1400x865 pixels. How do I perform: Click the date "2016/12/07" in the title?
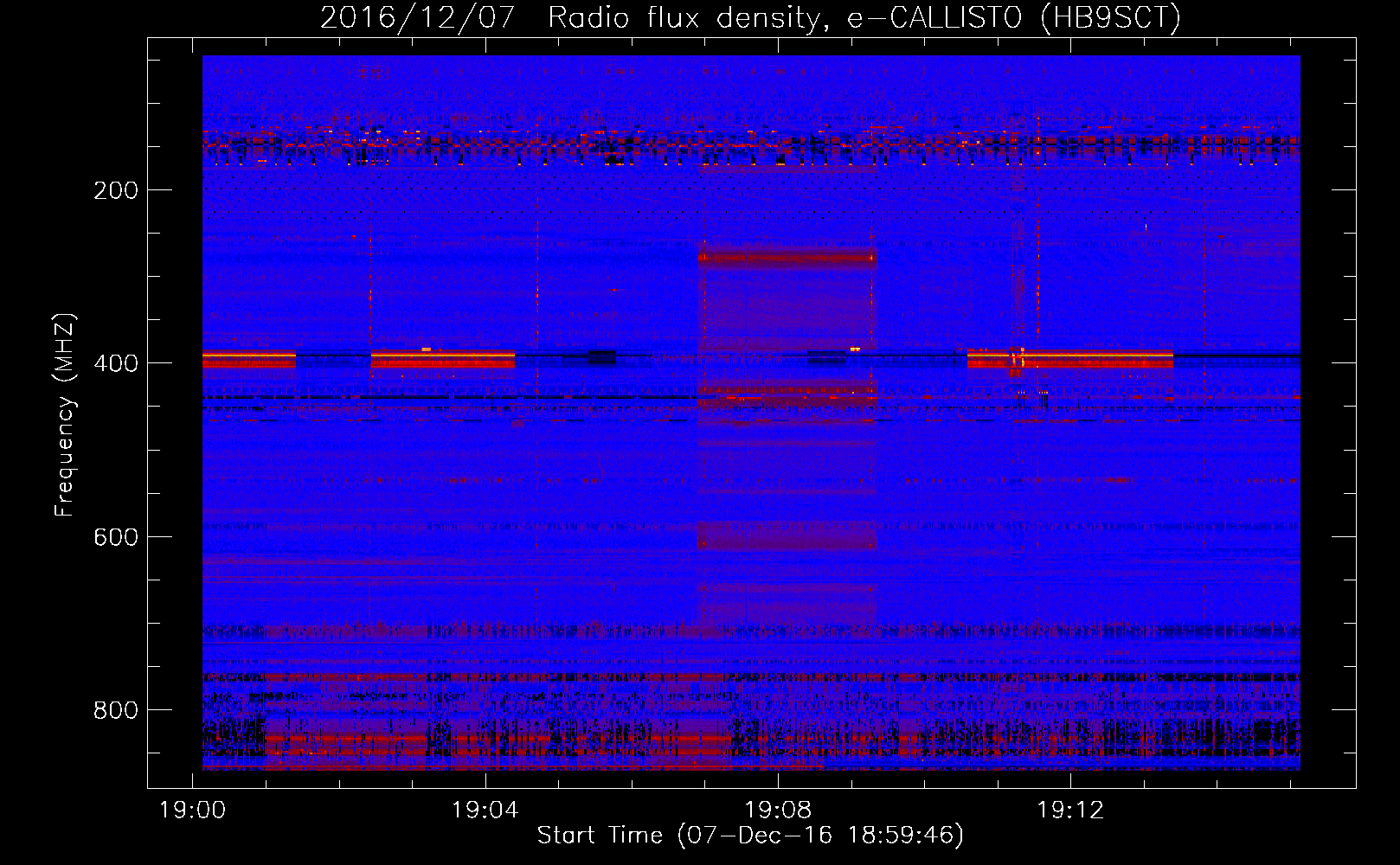tap(419, 17)
